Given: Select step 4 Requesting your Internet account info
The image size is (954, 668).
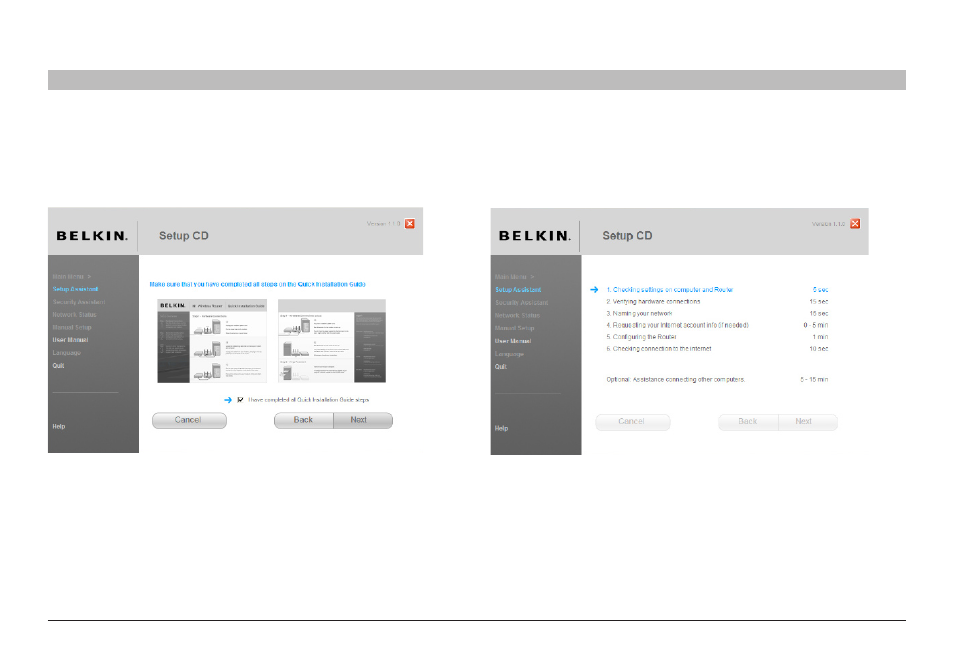Looking at the screenshot, I should [x=677, y=325].
